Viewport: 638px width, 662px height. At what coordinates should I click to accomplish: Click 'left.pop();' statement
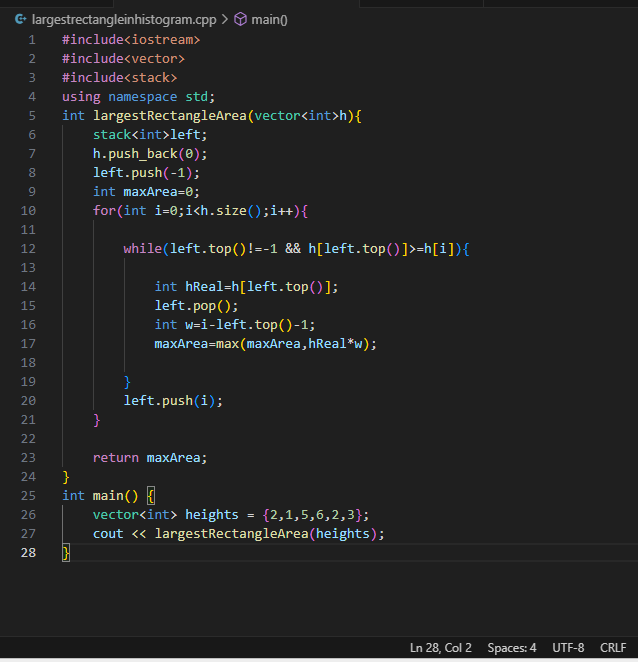pos(196,306)
